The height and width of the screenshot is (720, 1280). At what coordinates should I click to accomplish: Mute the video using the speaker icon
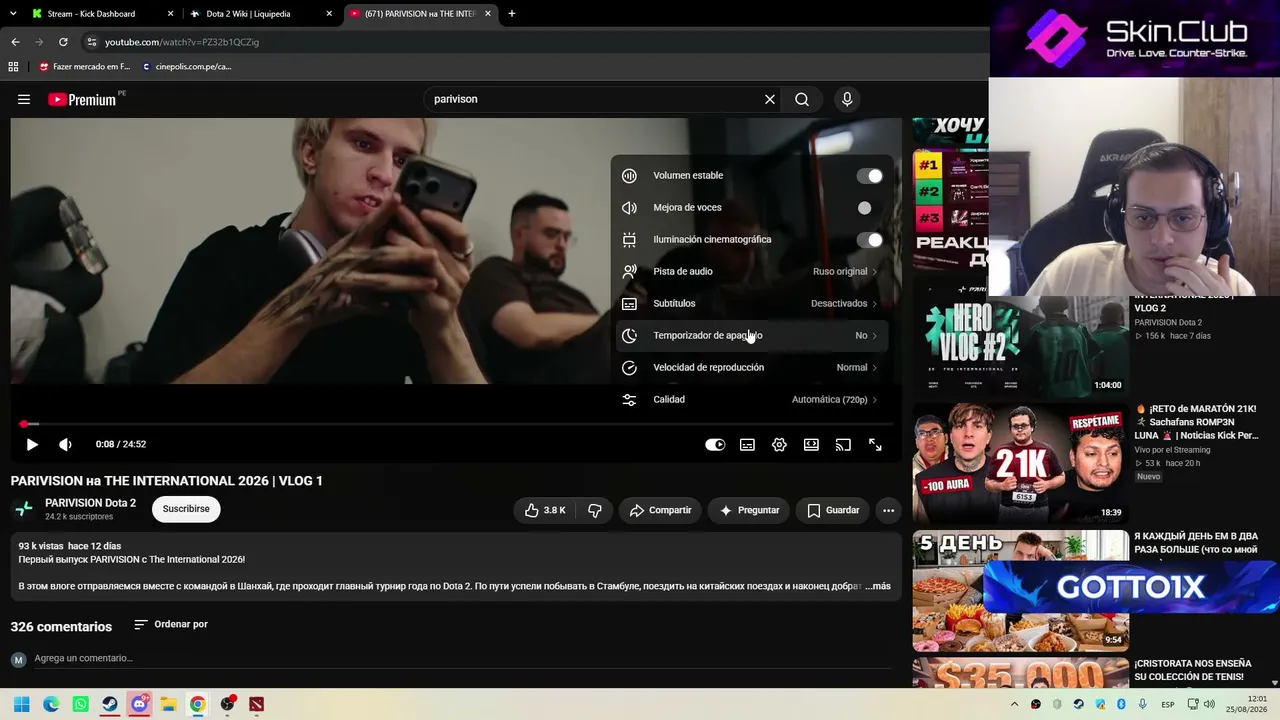coord(65,445)
